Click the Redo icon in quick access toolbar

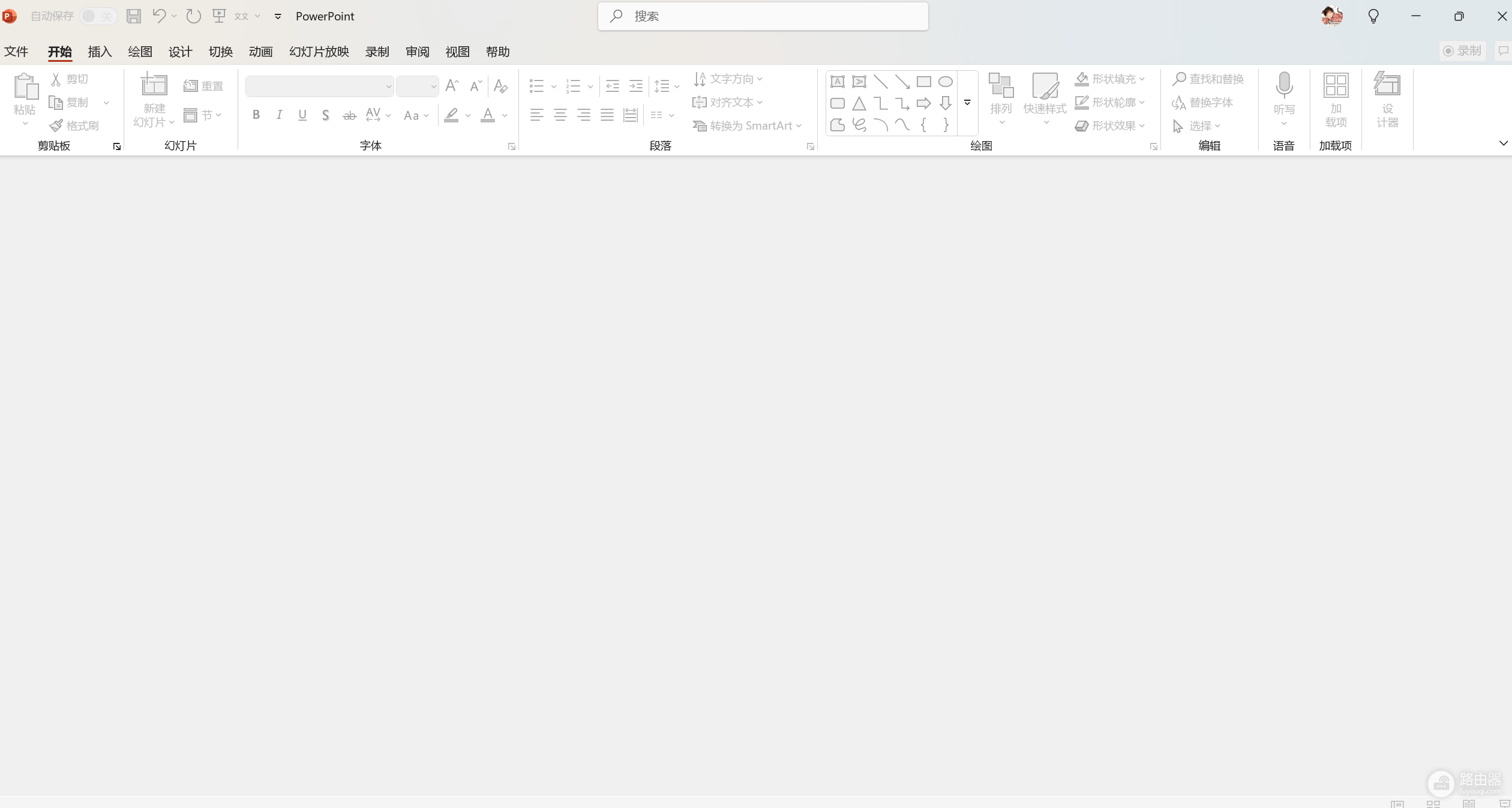(193, 16)
